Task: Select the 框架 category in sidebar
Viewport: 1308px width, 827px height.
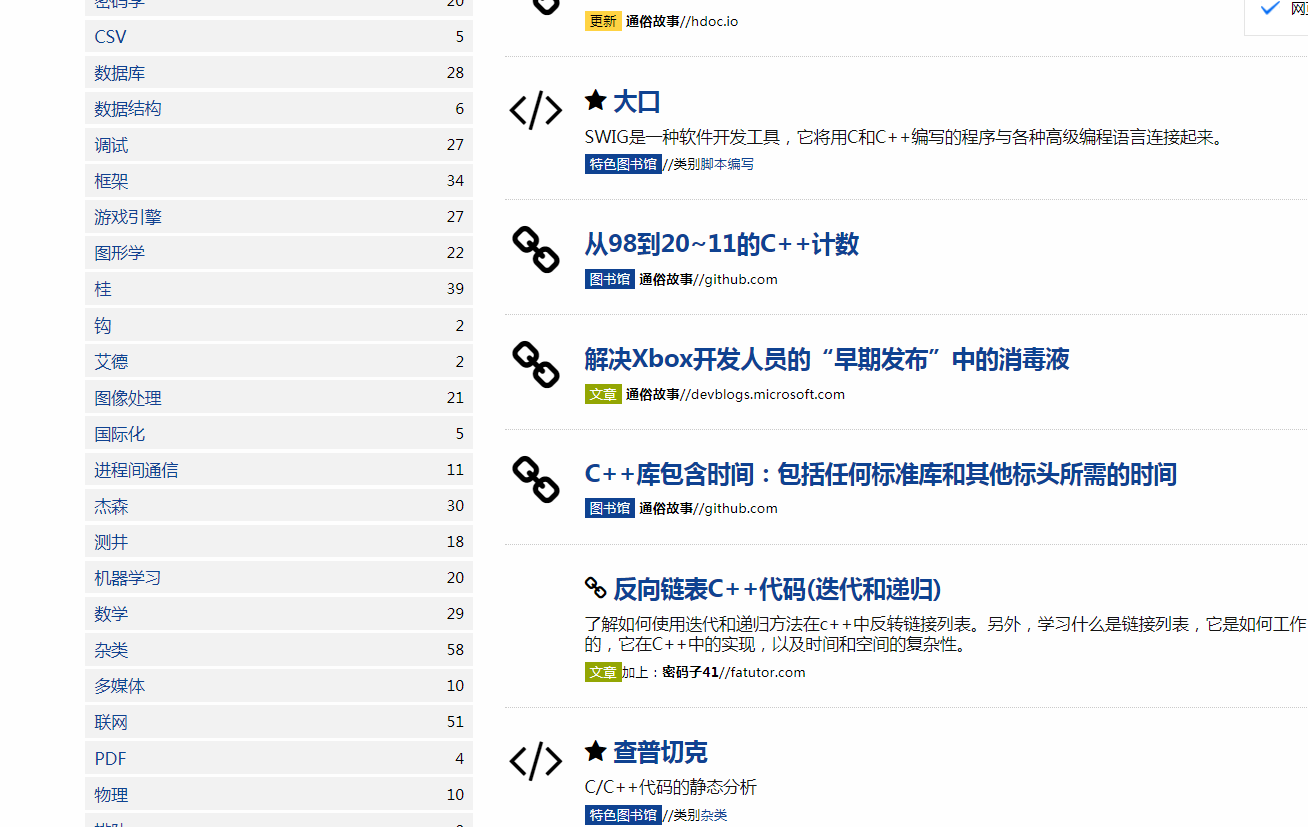Action: (x=279, y=181)
